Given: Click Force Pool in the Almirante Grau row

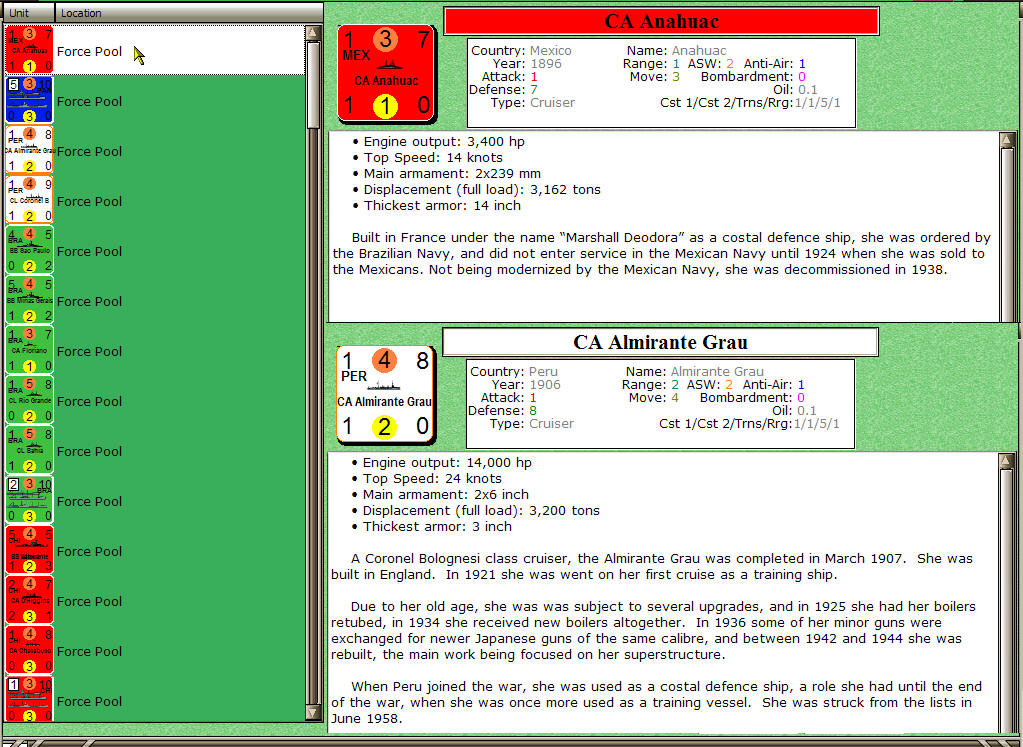Looking at the screenshot, I should [89, 151].
